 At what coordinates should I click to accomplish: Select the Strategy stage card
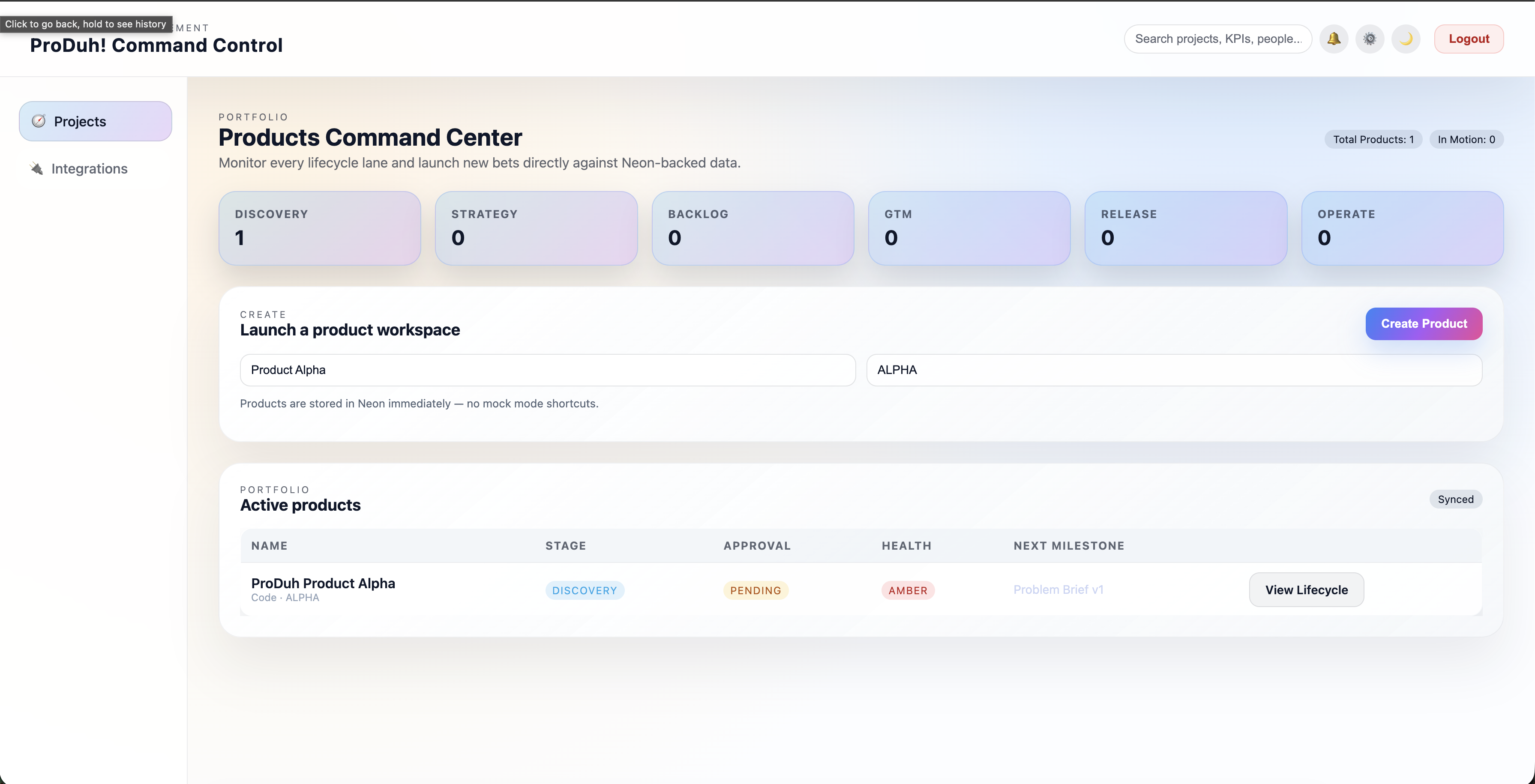pos(536,227)
